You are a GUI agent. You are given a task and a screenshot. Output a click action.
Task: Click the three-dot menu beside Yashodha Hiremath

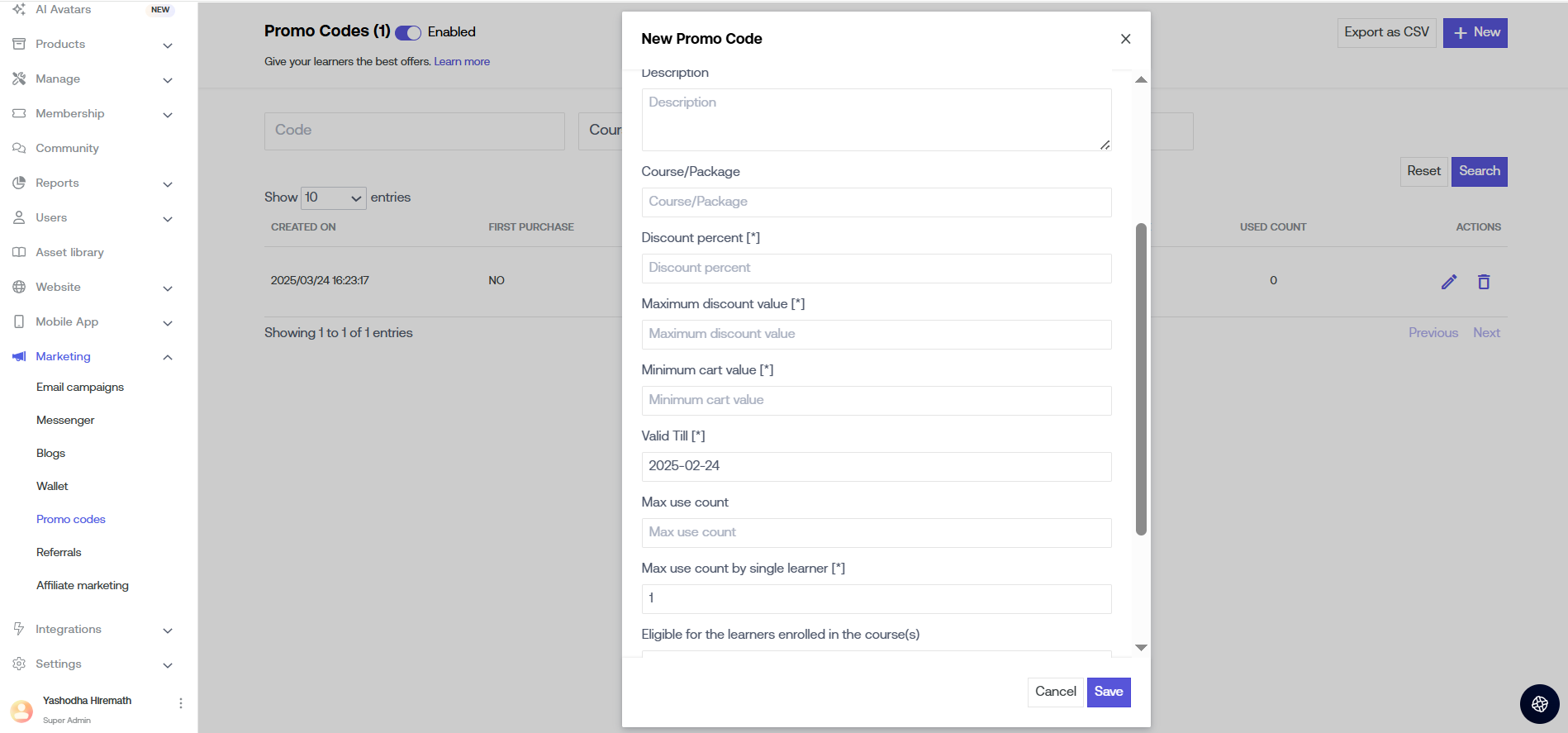pos(181,703)
